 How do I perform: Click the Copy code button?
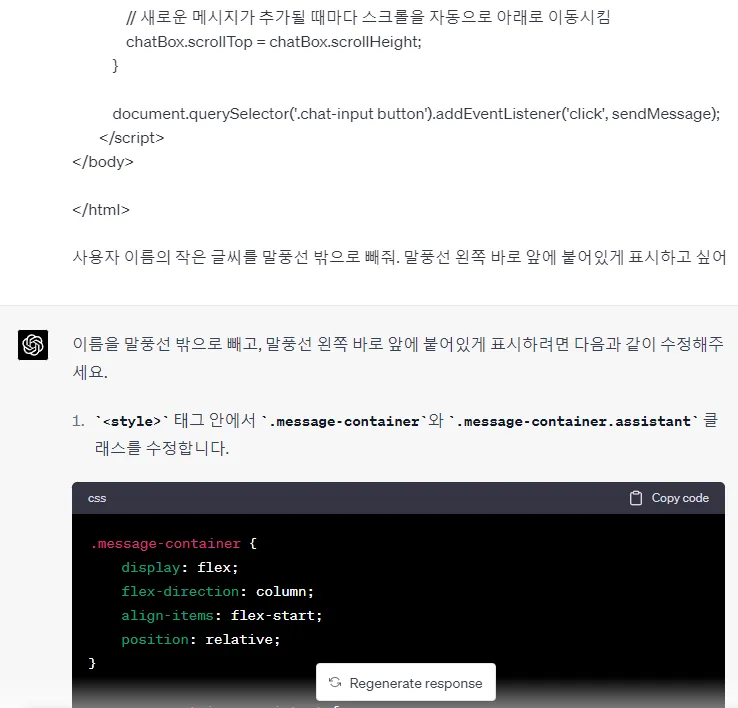point(669,498)
